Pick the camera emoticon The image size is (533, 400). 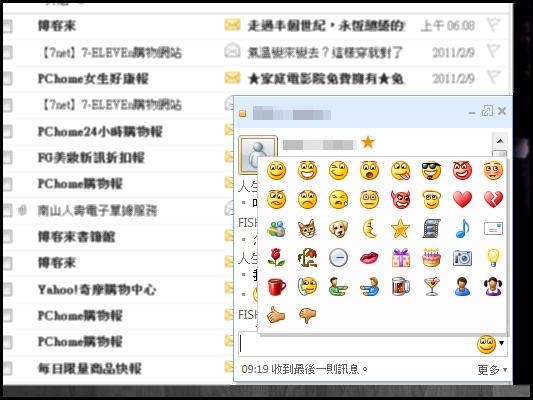pos(462,258)
